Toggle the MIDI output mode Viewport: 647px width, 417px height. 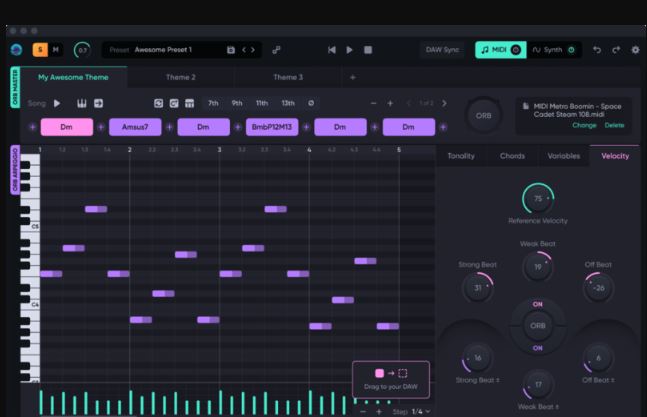[501, 50]
